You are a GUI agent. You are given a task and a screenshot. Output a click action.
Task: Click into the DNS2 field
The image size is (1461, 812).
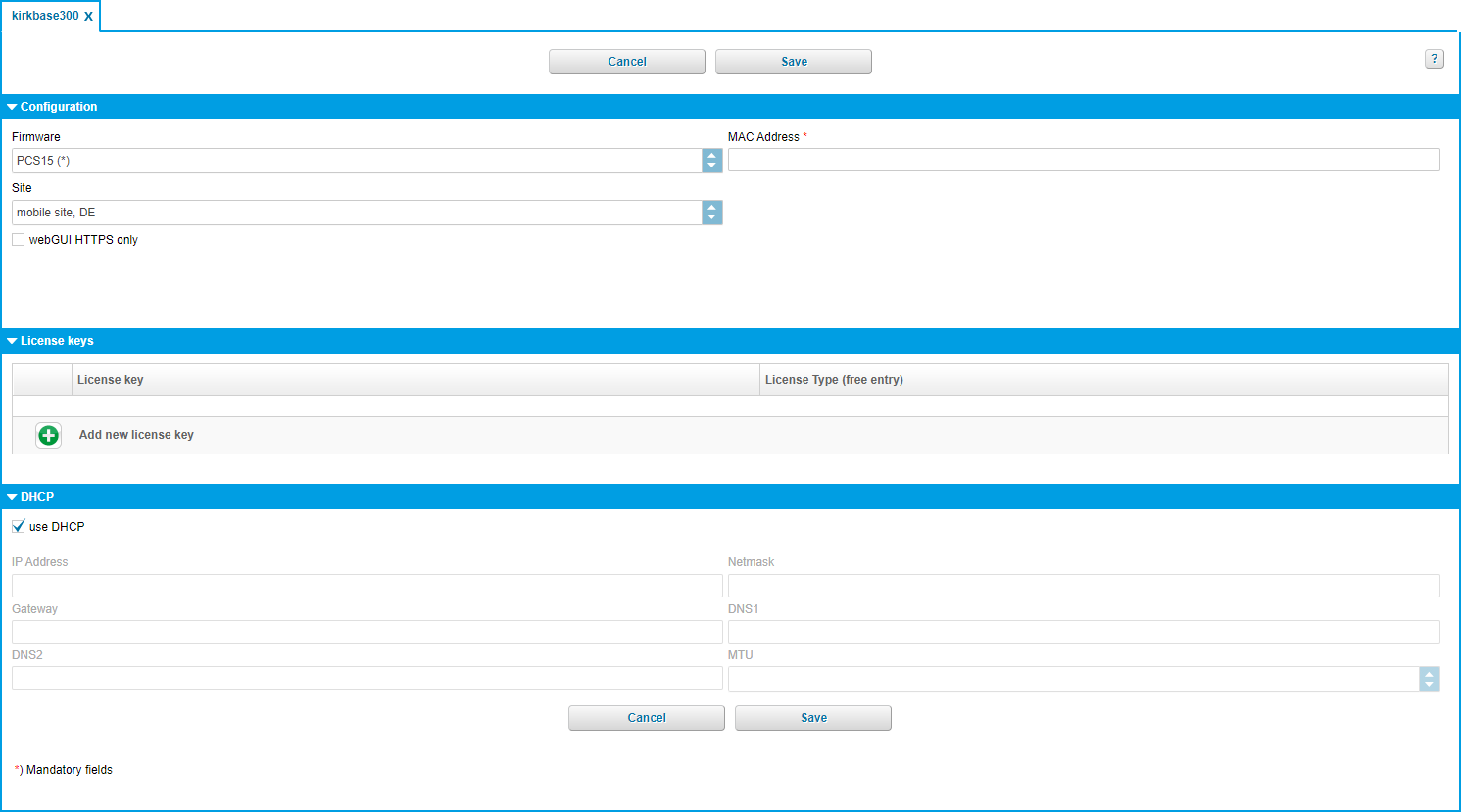[367, 678]
